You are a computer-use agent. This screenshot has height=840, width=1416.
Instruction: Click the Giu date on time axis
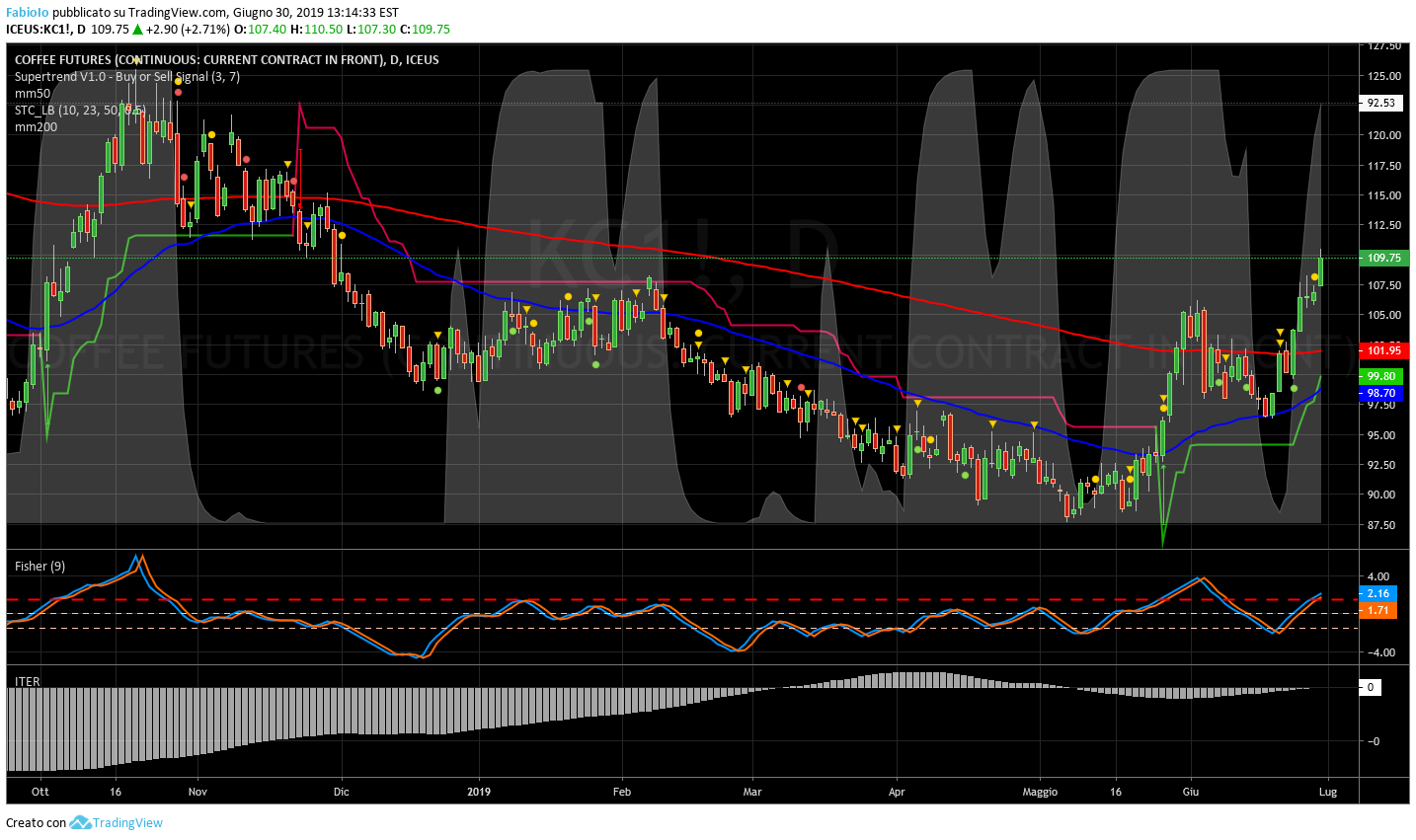click(1191, 792)
